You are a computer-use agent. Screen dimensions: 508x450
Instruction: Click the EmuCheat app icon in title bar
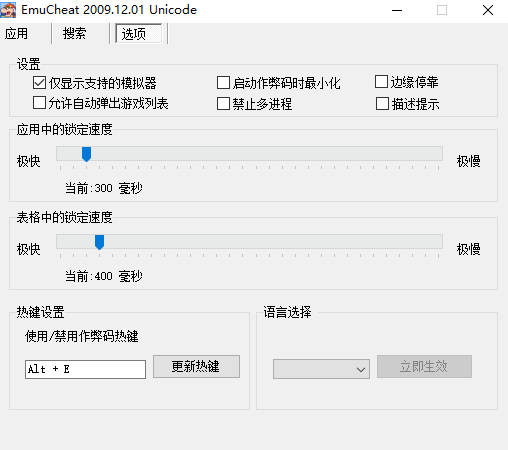8,10
